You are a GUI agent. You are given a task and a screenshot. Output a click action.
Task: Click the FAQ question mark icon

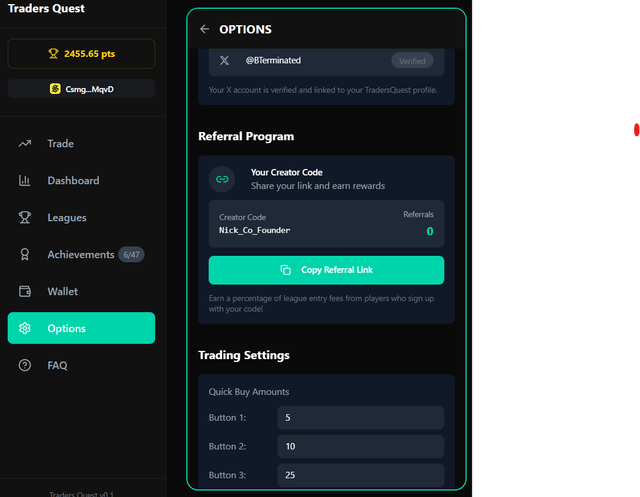click(25, 366)
